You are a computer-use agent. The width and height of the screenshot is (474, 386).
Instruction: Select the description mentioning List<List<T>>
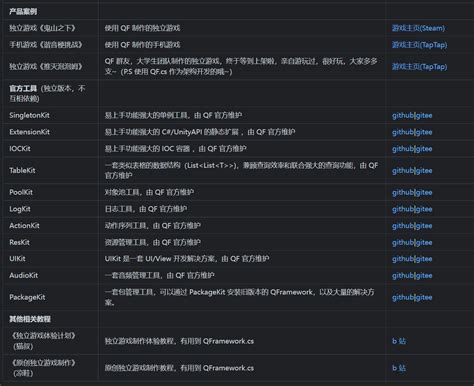click(x=241, y=170)
